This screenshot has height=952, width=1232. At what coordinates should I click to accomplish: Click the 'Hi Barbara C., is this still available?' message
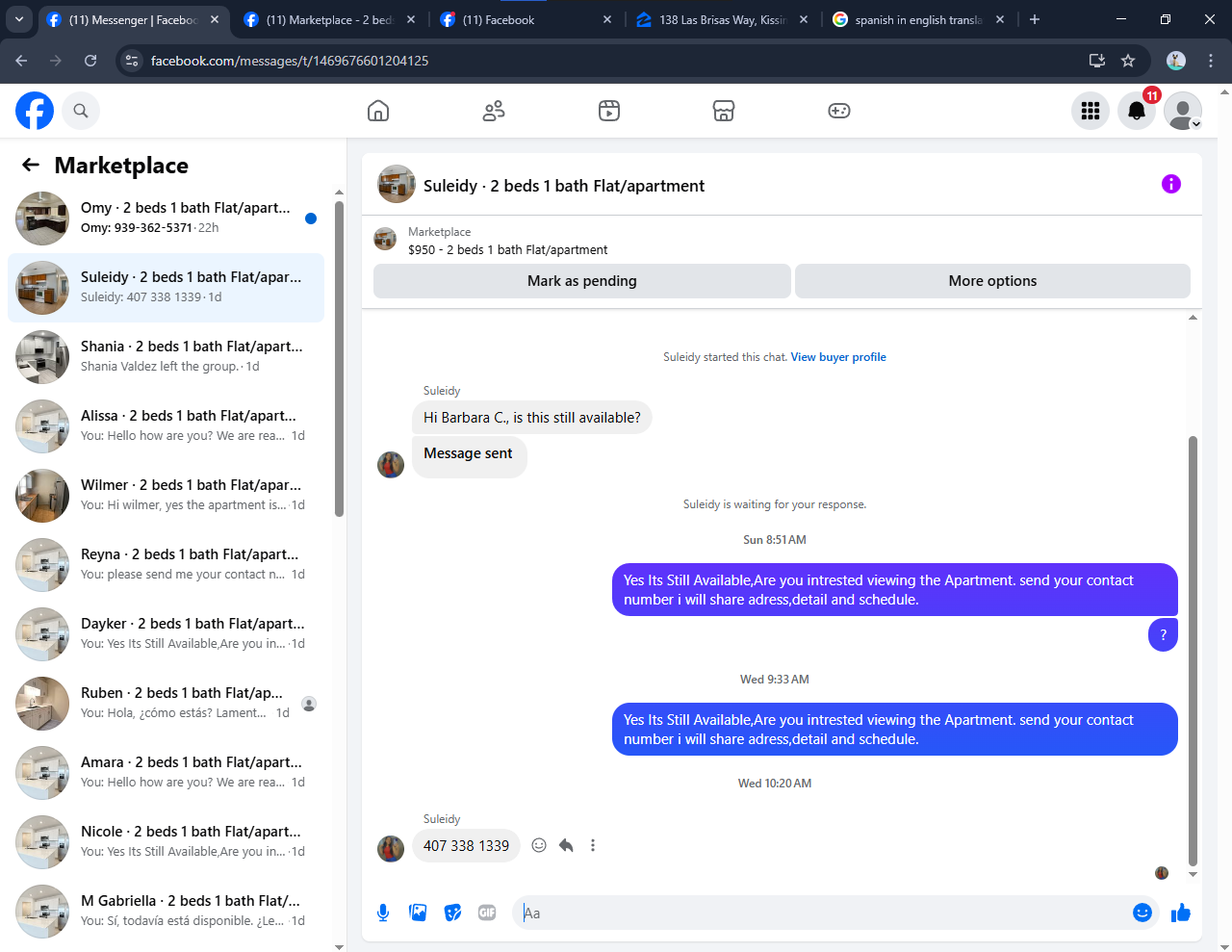(531, 418)
